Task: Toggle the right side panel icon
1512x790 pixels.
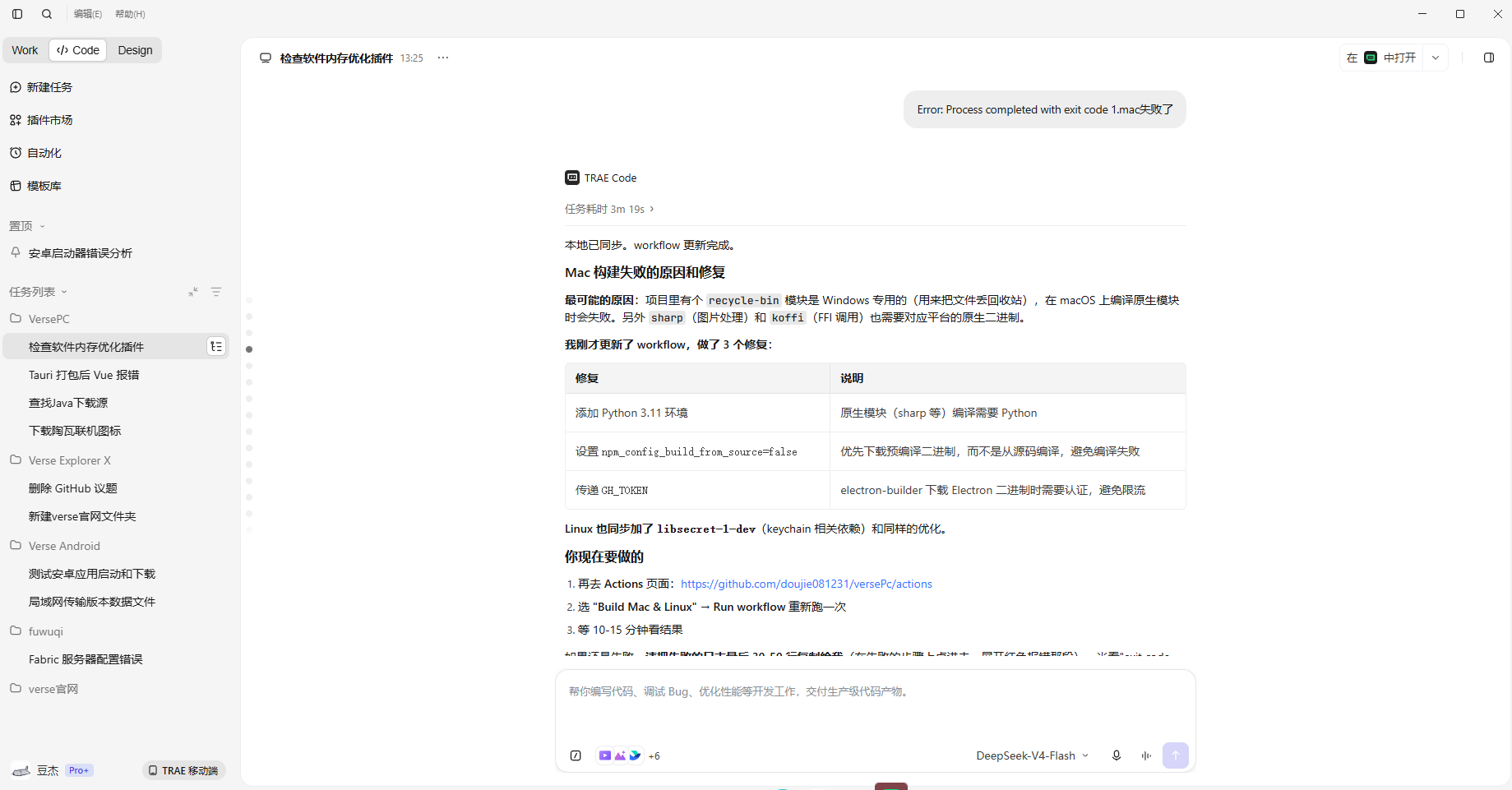Action: click(1489, 58)
